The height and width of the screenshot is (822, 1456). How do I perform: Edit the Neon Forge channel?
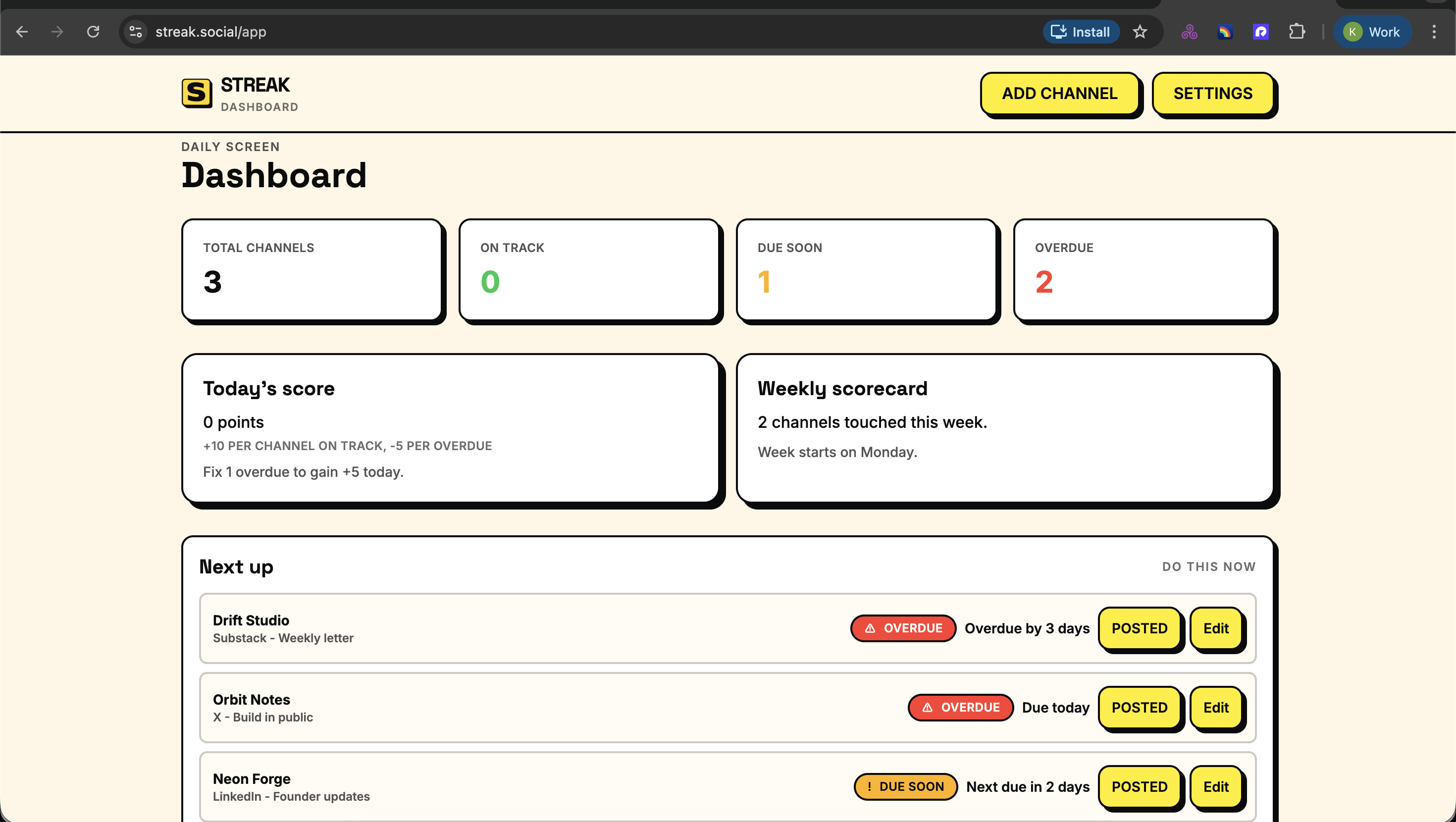1216,786
